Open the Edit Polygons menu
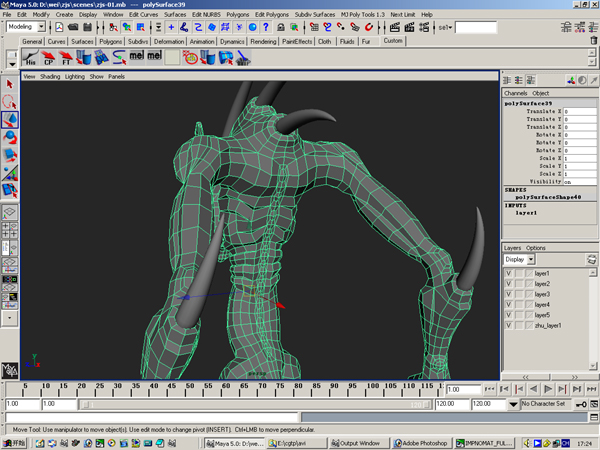The height and width of the screenshot is (450, 600). pos(272,15)
